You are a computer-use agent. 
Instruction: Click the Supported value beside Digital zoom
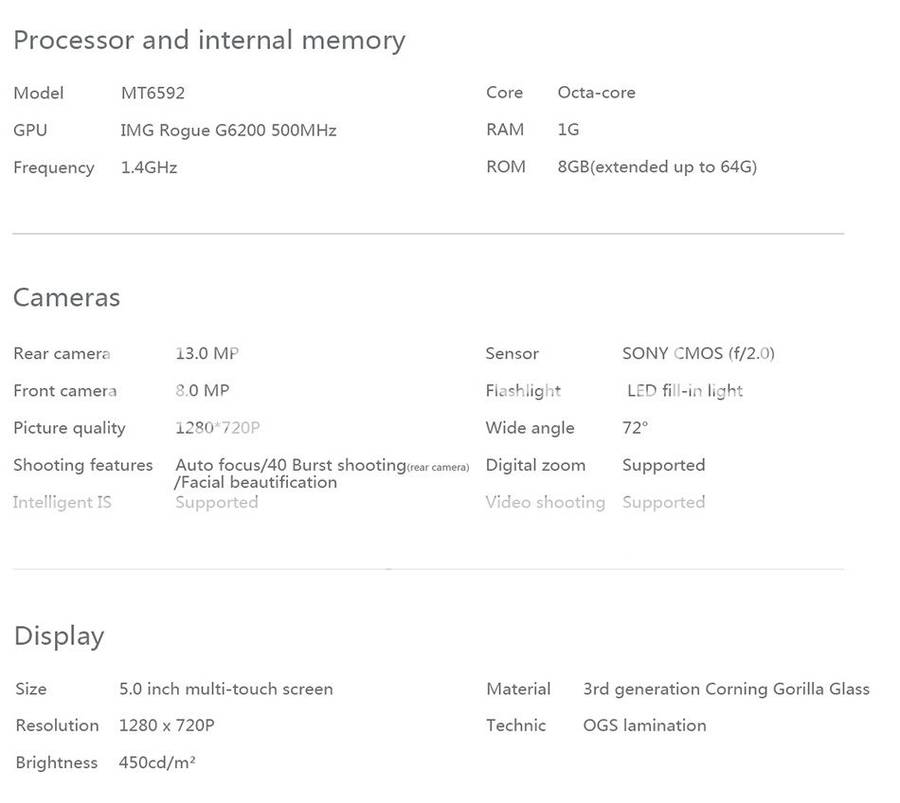(663, 465)
